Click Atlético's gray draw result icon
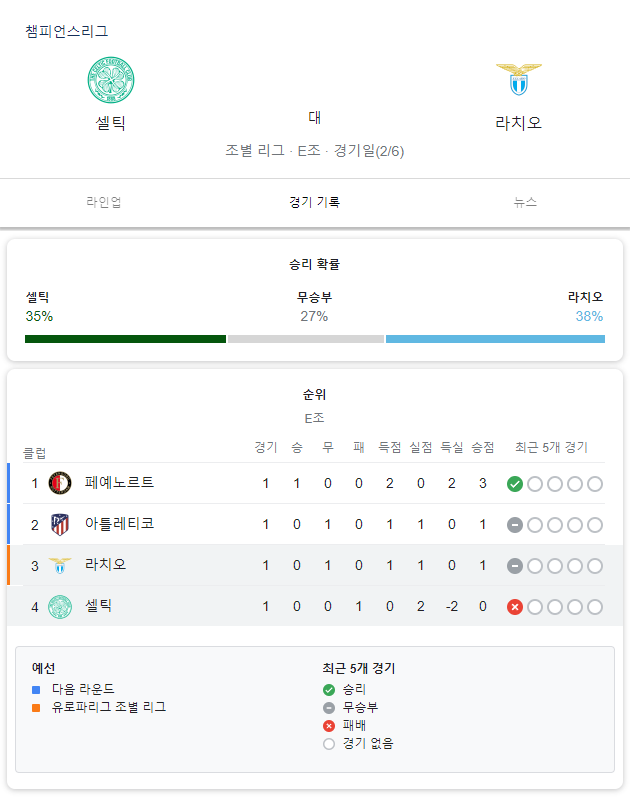This screenshot has height=798, width=630. point(515,525)
